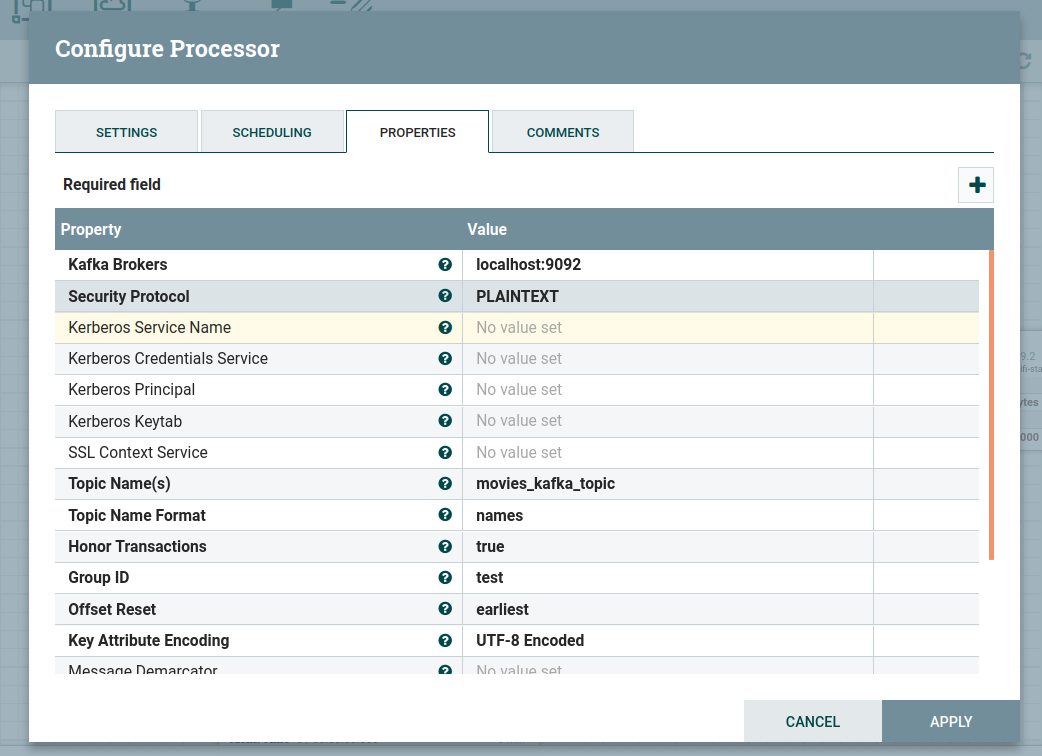This screenshot has width=1042, height=756.
Task: Cancel the processor configuration
Action: (x=812, y=721)
